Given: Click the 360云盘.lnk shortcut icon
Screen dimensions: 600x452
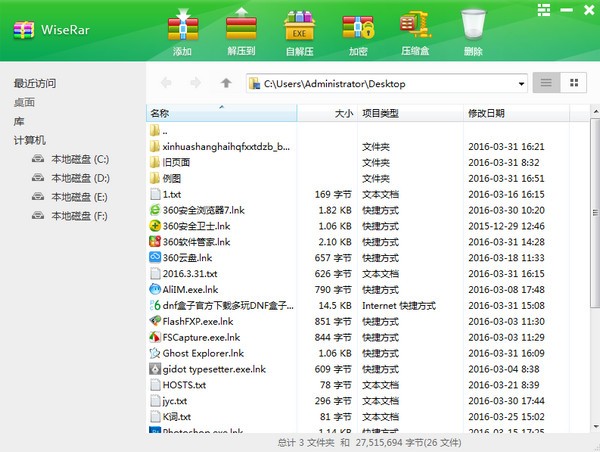Looking at the screenshot, I should [155, 257].
